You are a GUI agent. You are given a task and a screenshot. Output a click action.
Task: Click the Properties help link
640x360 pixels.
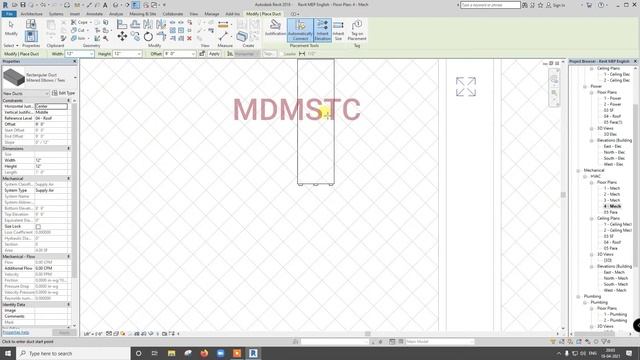click(x=16, y=333)
